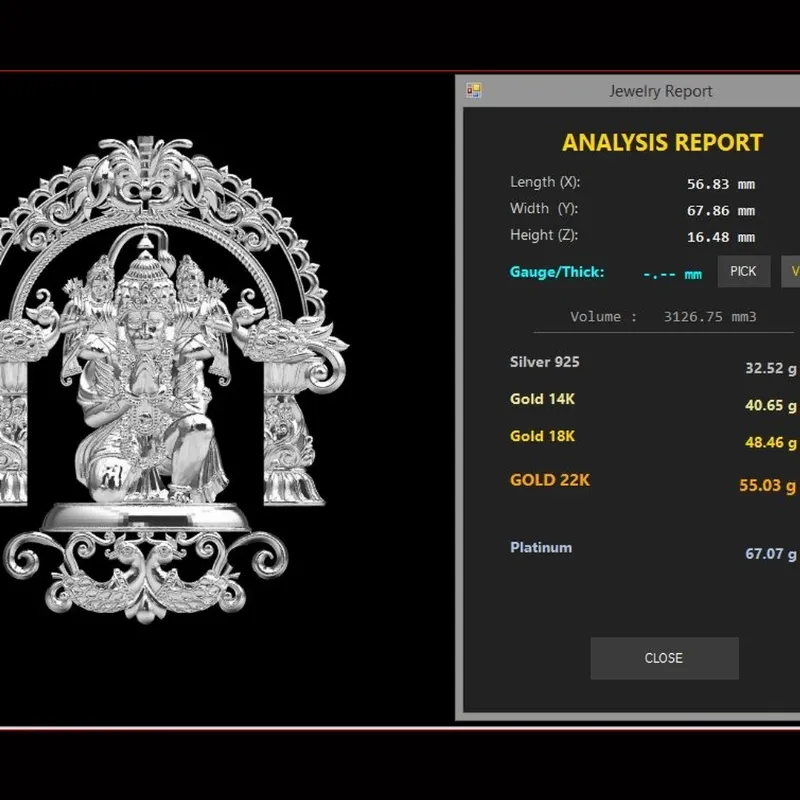Screen dimensions: 800x800
Task: Close the report with the CLOSE button
Action: coord(664,658)
